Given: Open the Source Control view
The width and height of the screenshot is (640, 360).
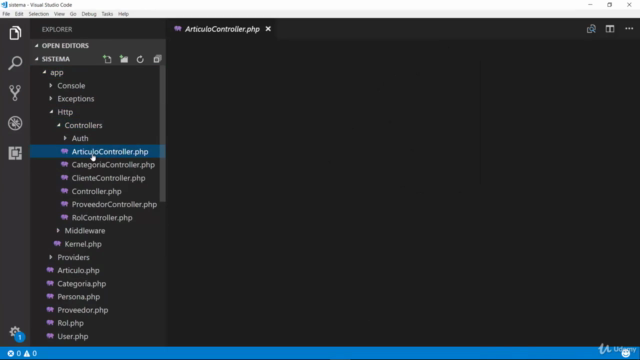Looking at the screenshot, I should [15, 93].
